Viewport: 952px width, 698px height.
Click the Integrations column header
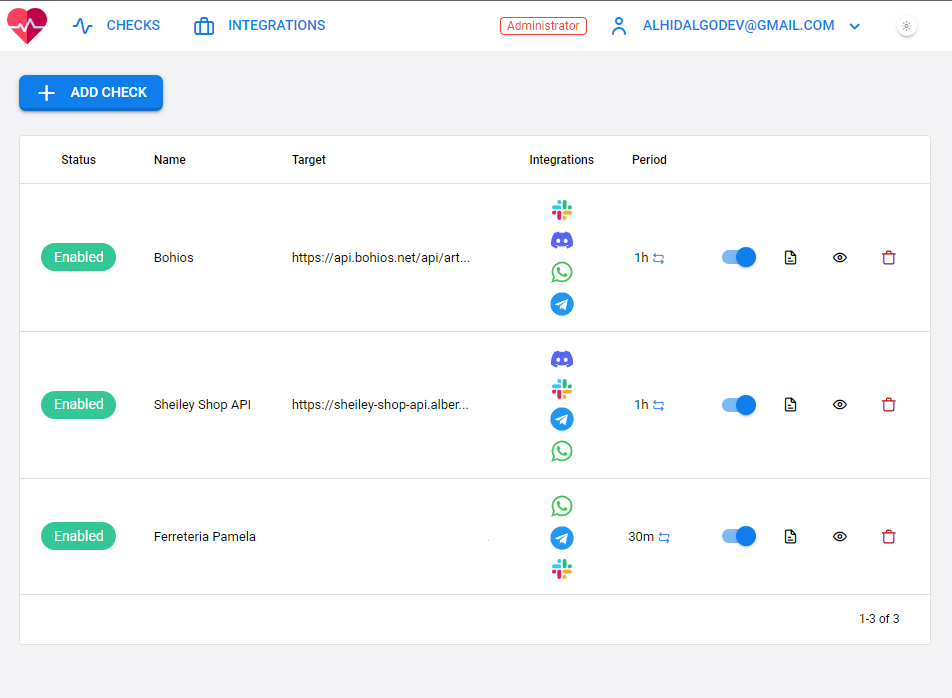562,160
